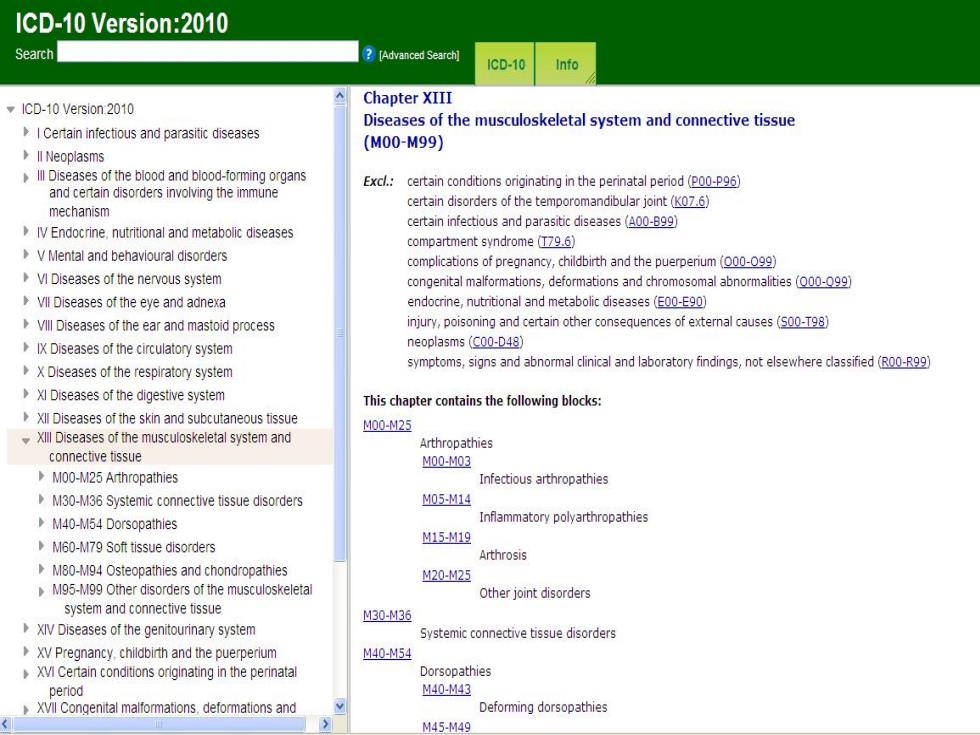
Task: Expand chapter VI Diseases of the nervous system
Action: [26, 278]
